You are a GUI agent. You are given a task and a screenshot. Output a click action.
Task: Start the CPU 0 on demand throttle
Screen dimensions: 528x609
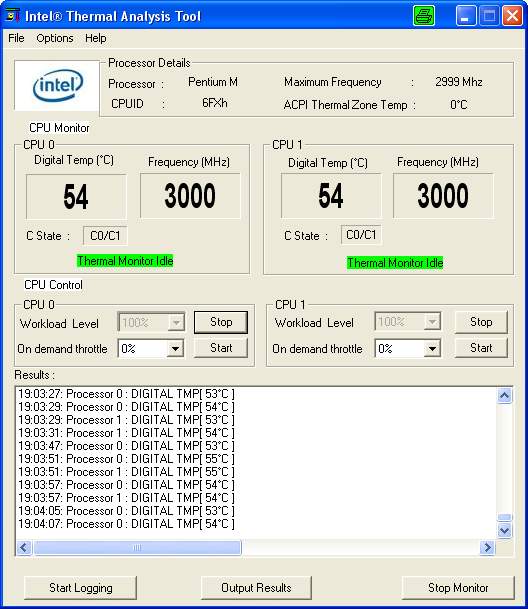coord(221,348)
